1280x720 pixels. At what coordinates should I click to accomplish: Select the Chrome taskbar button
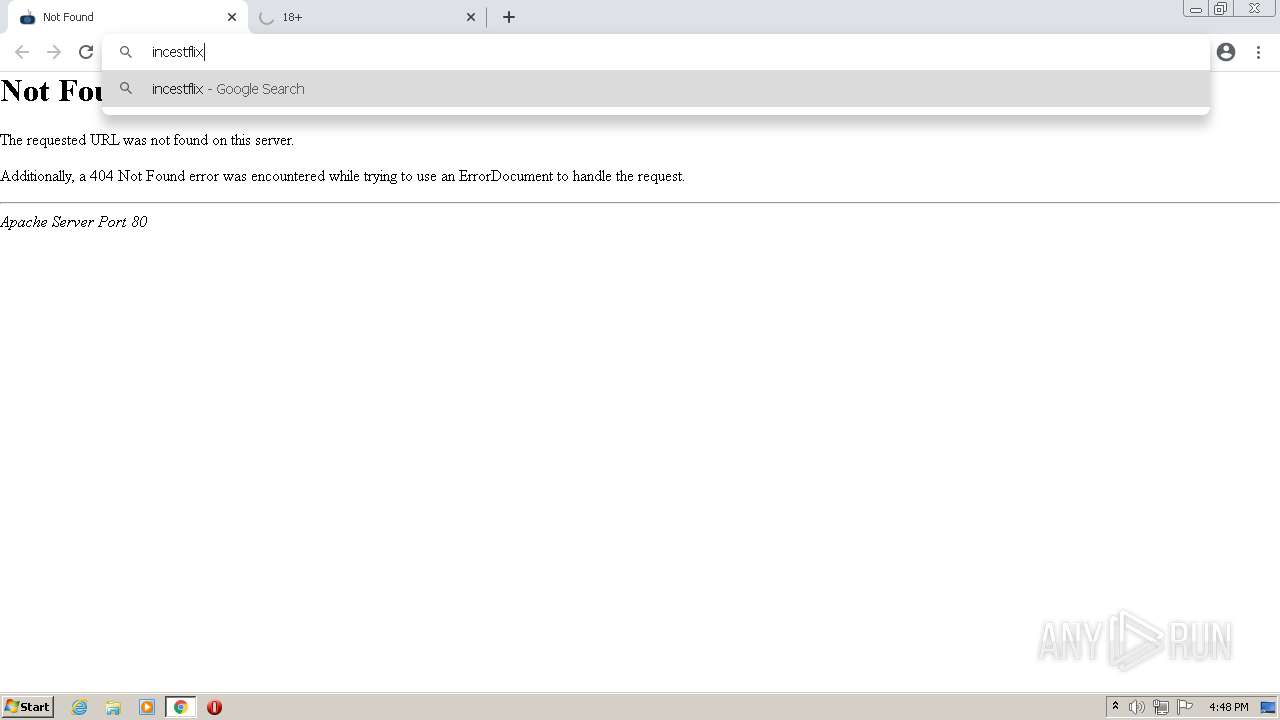click(181, 707)
